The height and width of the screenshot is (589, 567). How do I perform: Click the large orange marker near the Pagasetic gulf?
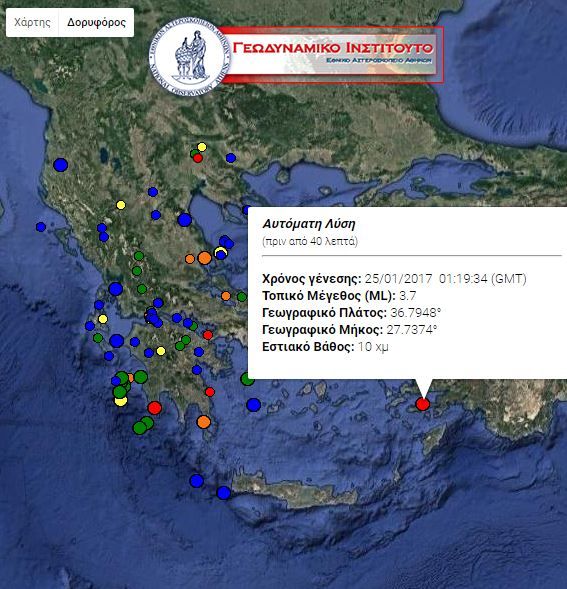pos(204,258)
